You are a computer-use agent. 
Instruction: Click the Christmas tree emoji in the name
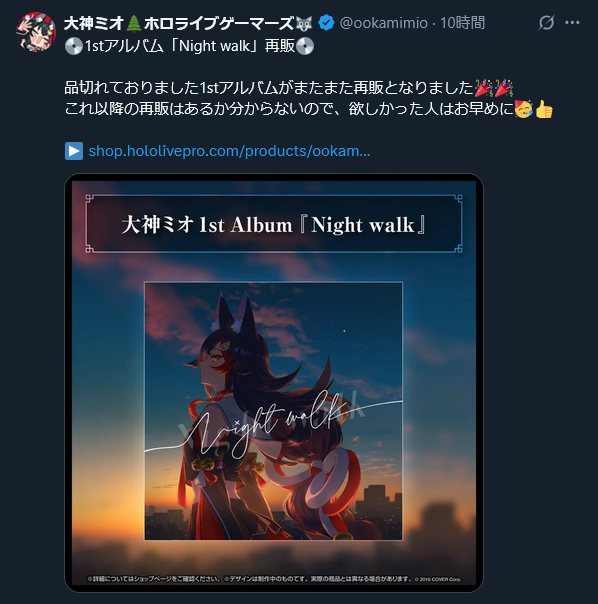click(x=134, y=23)
